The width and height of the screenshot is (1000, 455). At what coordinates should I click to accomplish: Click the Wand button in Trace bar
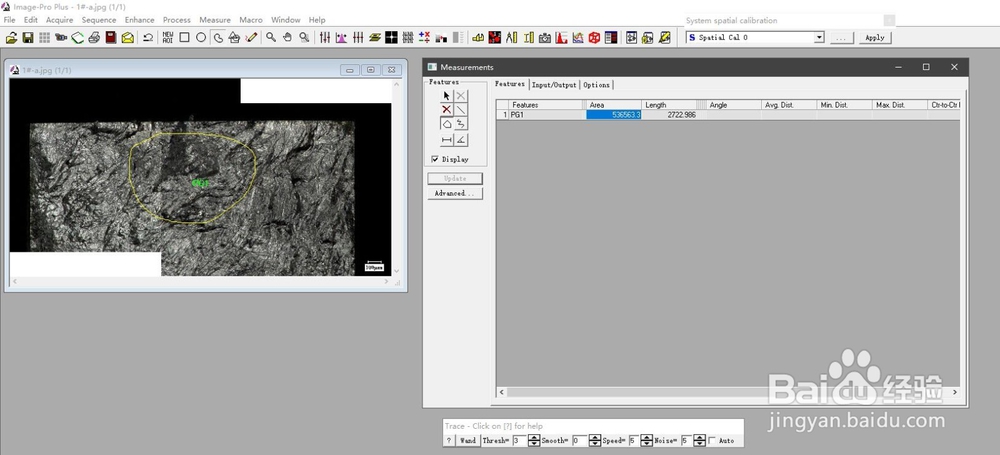468,440
